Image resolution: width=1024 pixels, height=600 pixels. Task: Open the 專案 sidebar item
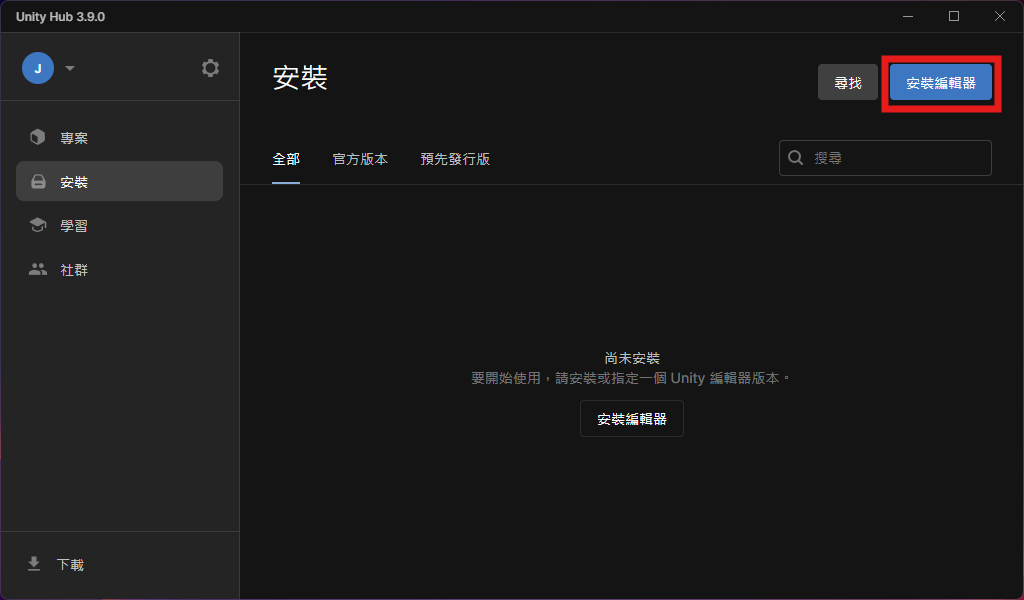coord(120,137)
